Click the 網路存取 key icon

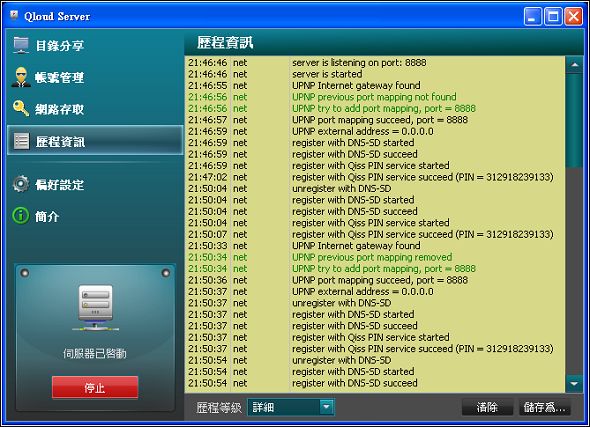21,109
